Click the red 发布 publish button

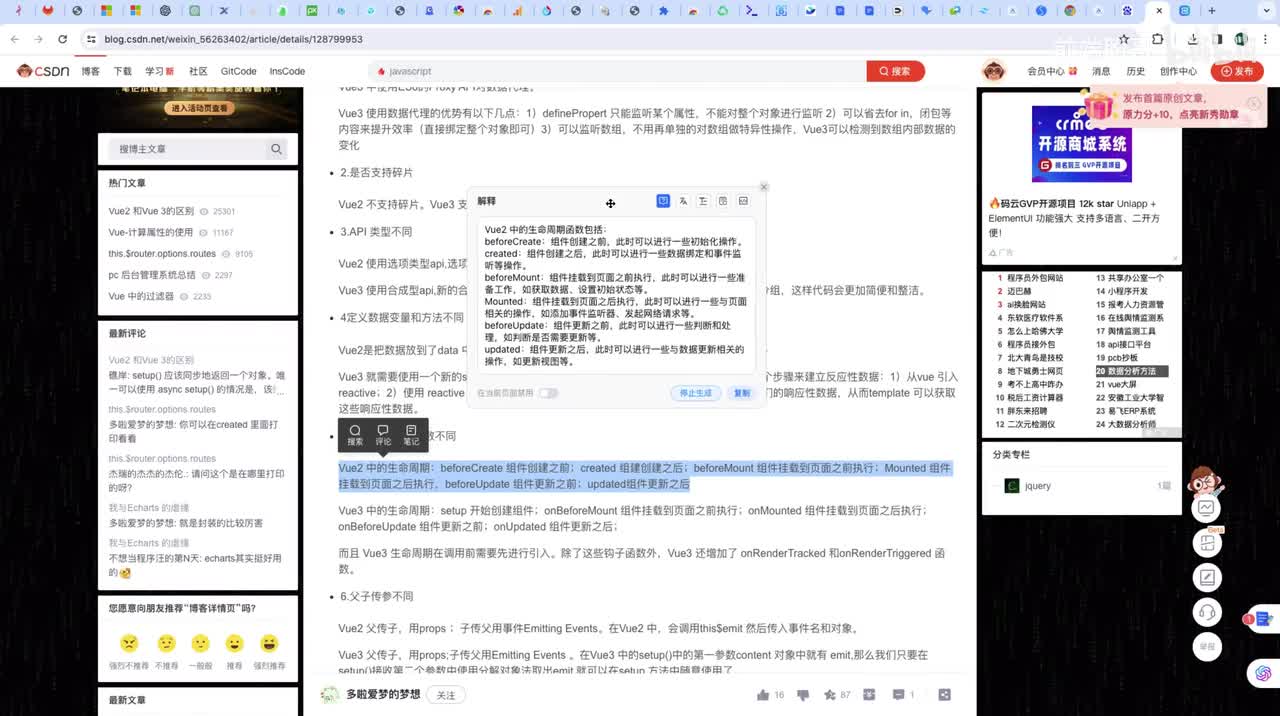(1237, 71)
